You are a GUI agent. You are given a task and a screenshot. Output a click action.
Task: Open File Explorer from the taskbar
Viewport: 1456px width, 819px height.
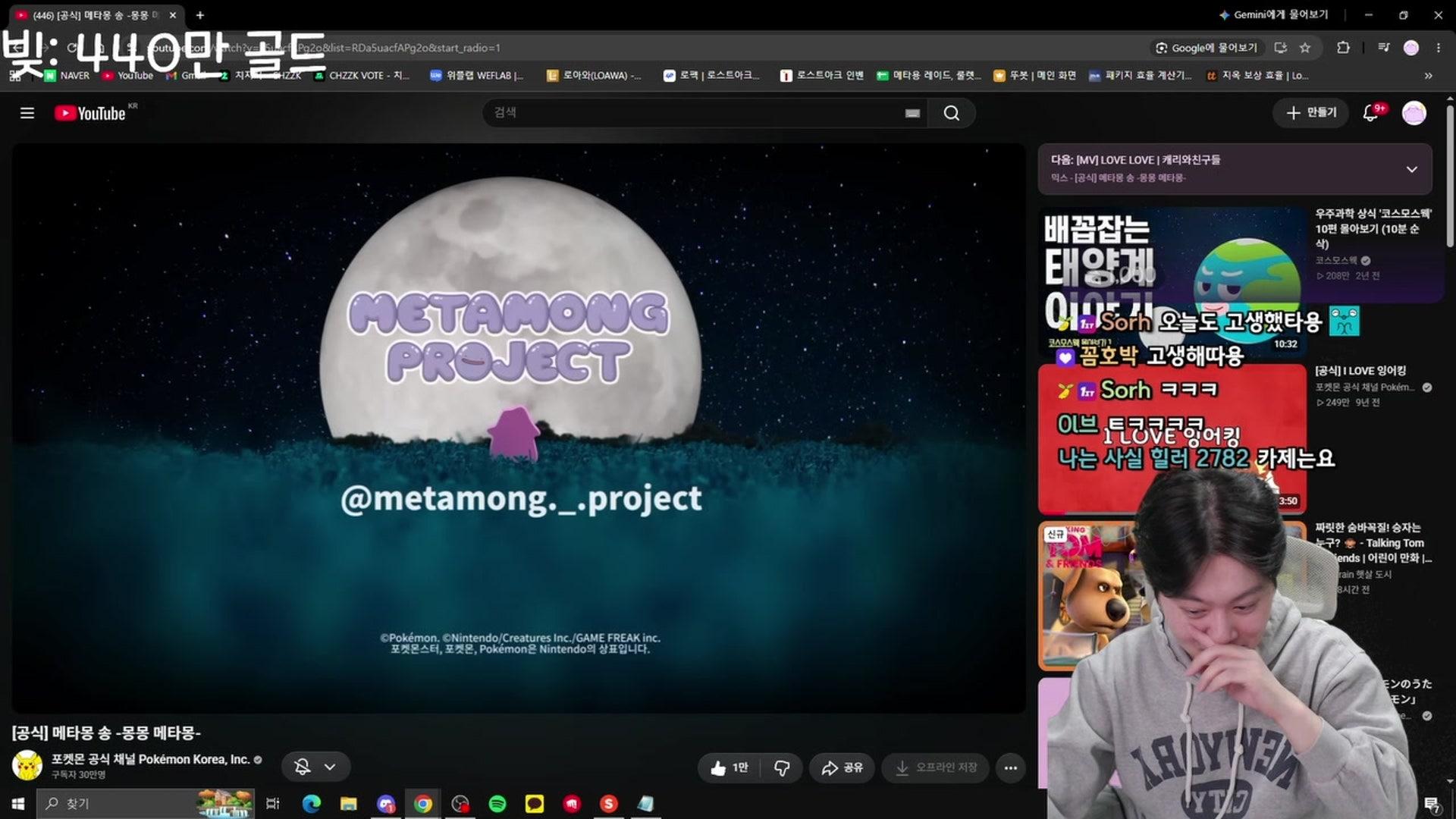click(348, 804)
